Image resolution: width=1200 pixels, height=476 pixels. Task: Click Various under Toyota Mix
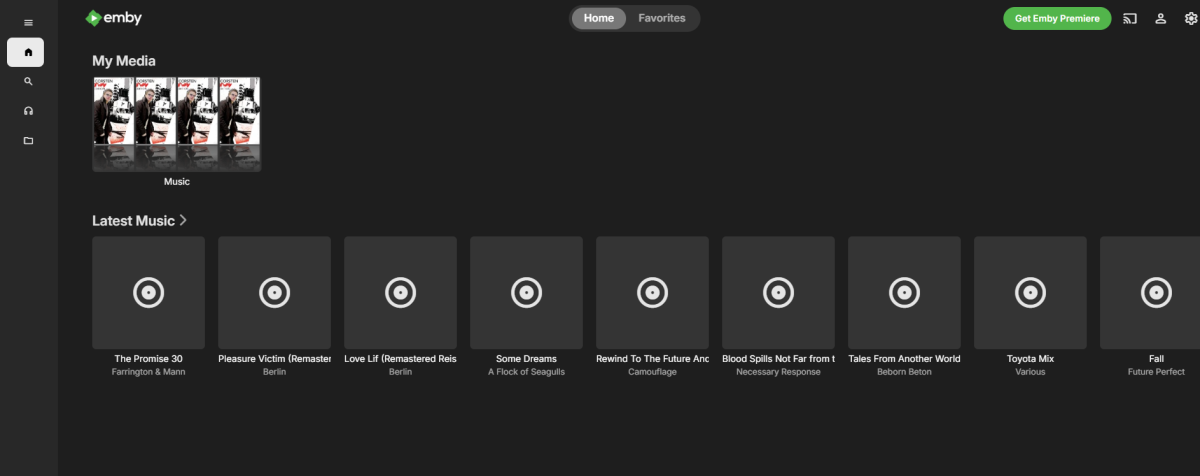[1030, 372]
